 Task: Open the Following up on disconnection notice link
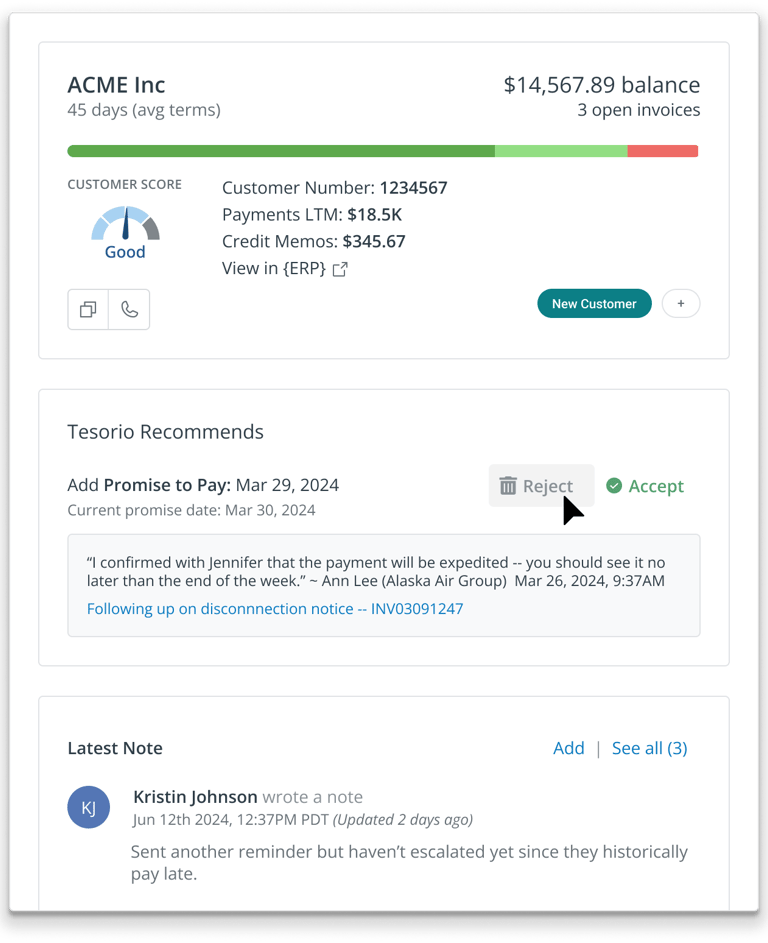tap(275, 608)
